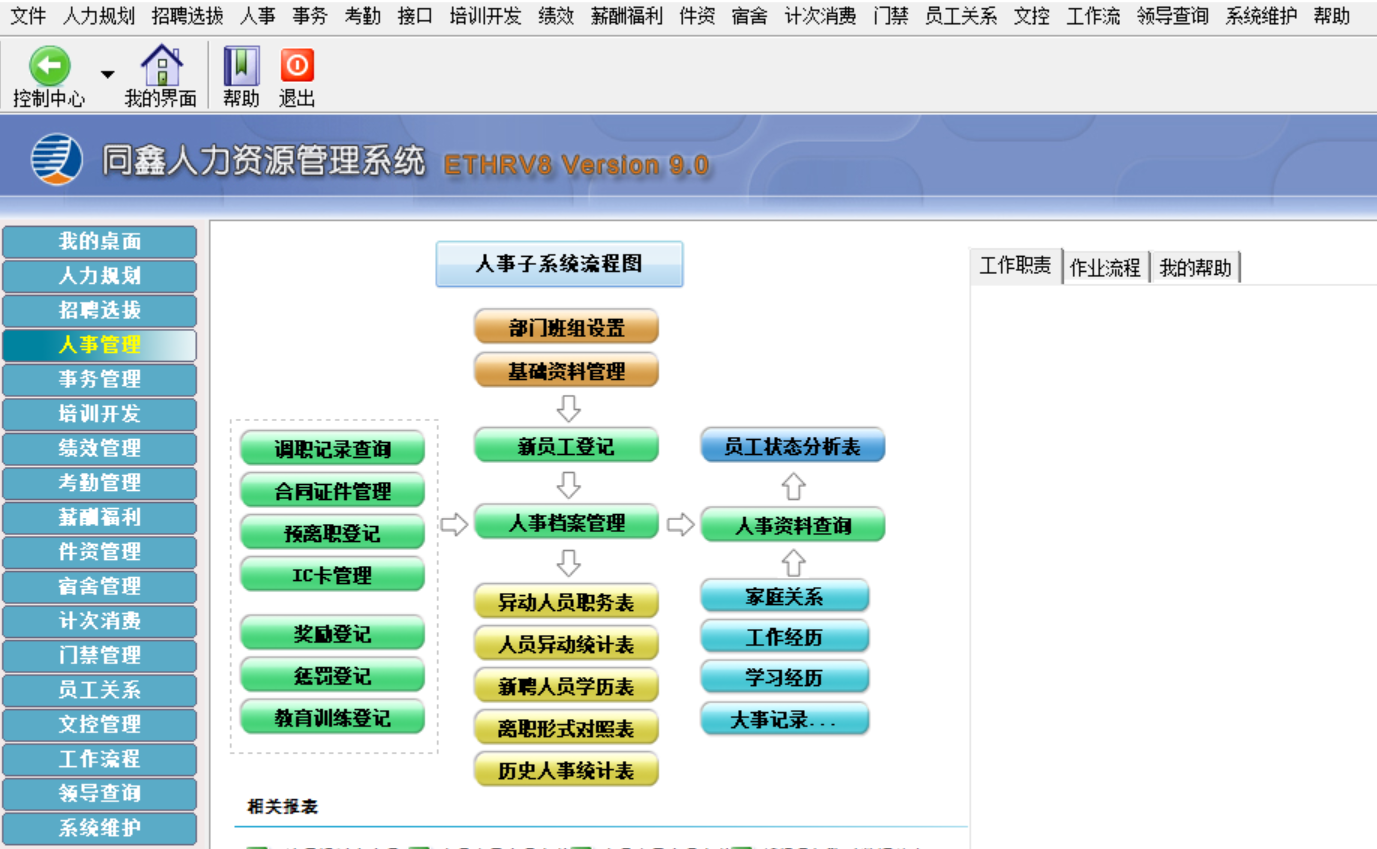Open the 薪酬福利 menu in menu bar
Screen dimensions: 1377x849
click(x=626, y=16)
